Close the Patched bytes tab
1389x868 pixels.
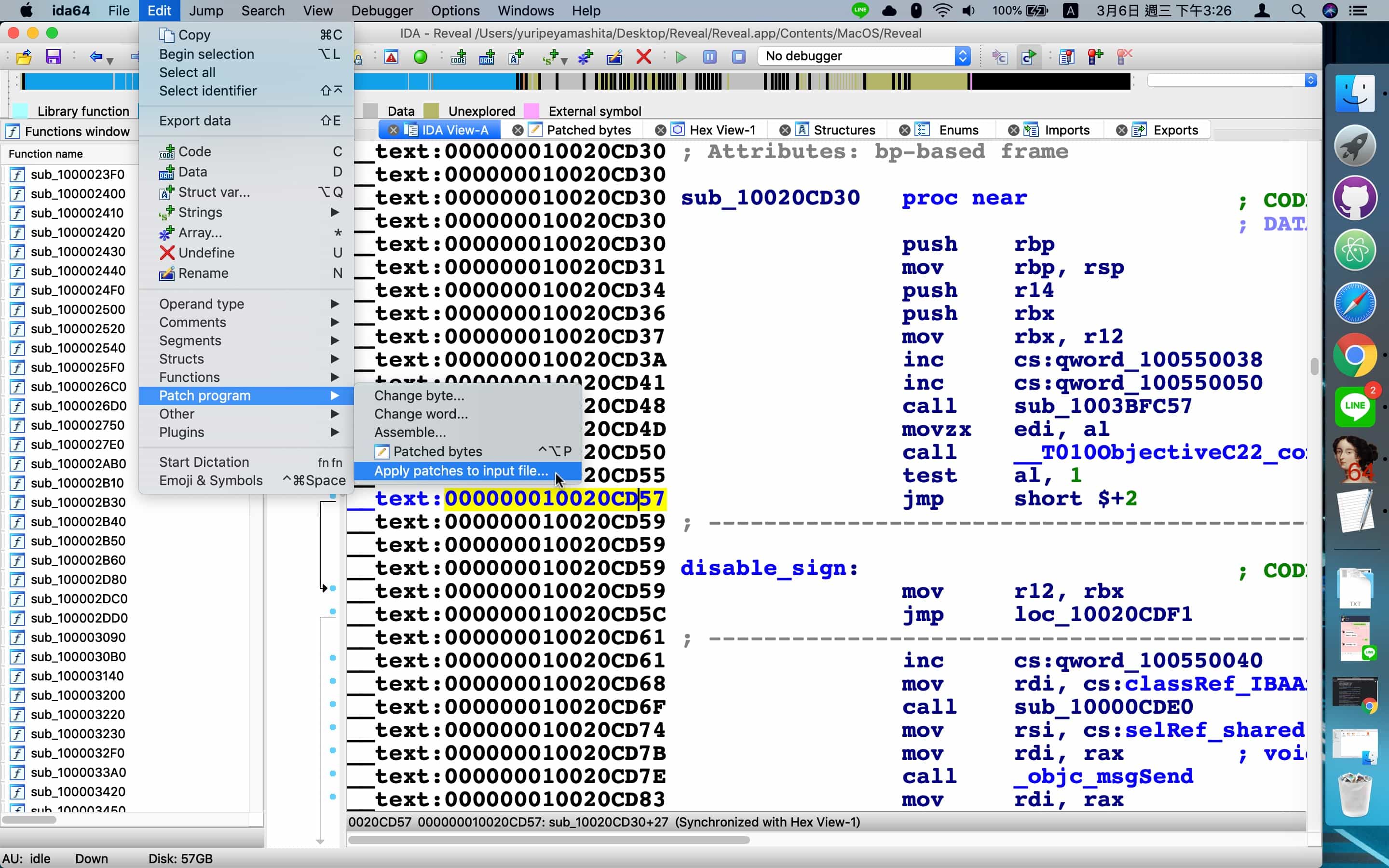coord(517,130)
